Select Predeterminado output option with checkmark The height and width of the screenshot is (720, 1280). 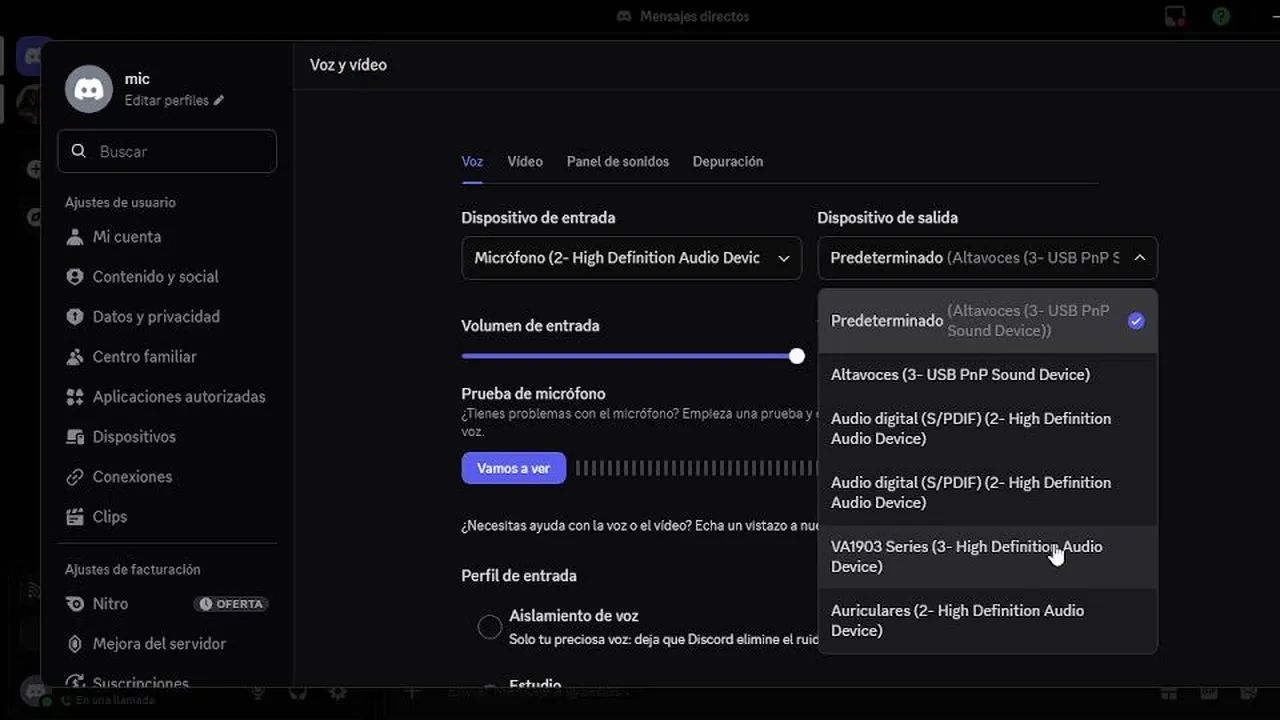[987, 321]
